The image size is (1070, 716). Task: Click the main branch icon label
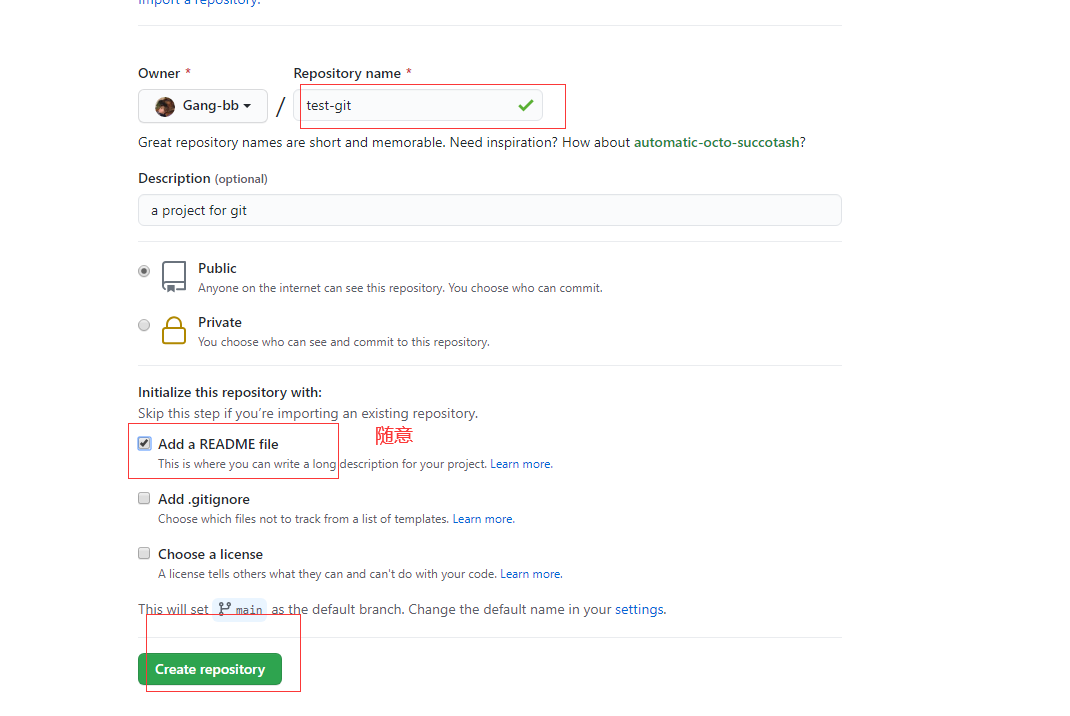tap(240, 610)
